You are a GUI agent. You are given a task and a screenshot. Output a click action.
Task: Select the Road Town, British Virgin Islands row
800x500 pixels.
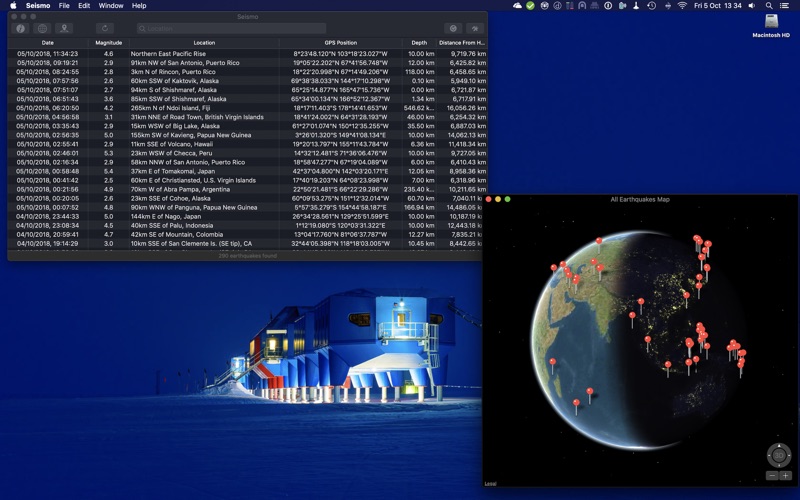[x=247, y=117]
